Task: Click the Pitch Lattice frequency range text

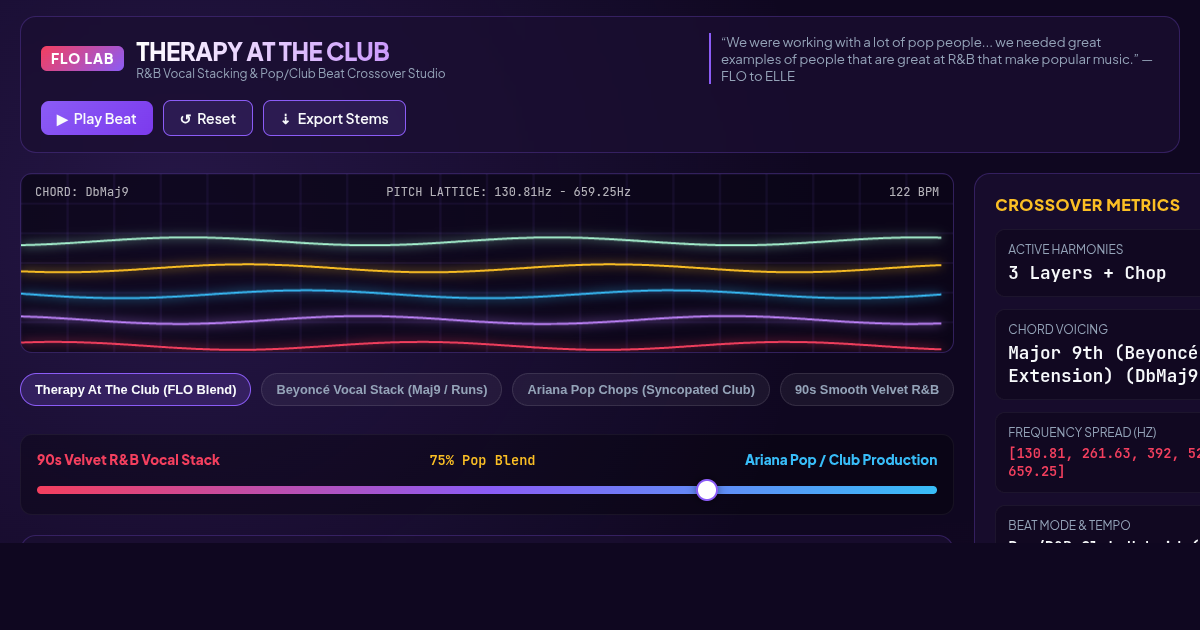Action: pyautogui.click(x=509, y=191)
